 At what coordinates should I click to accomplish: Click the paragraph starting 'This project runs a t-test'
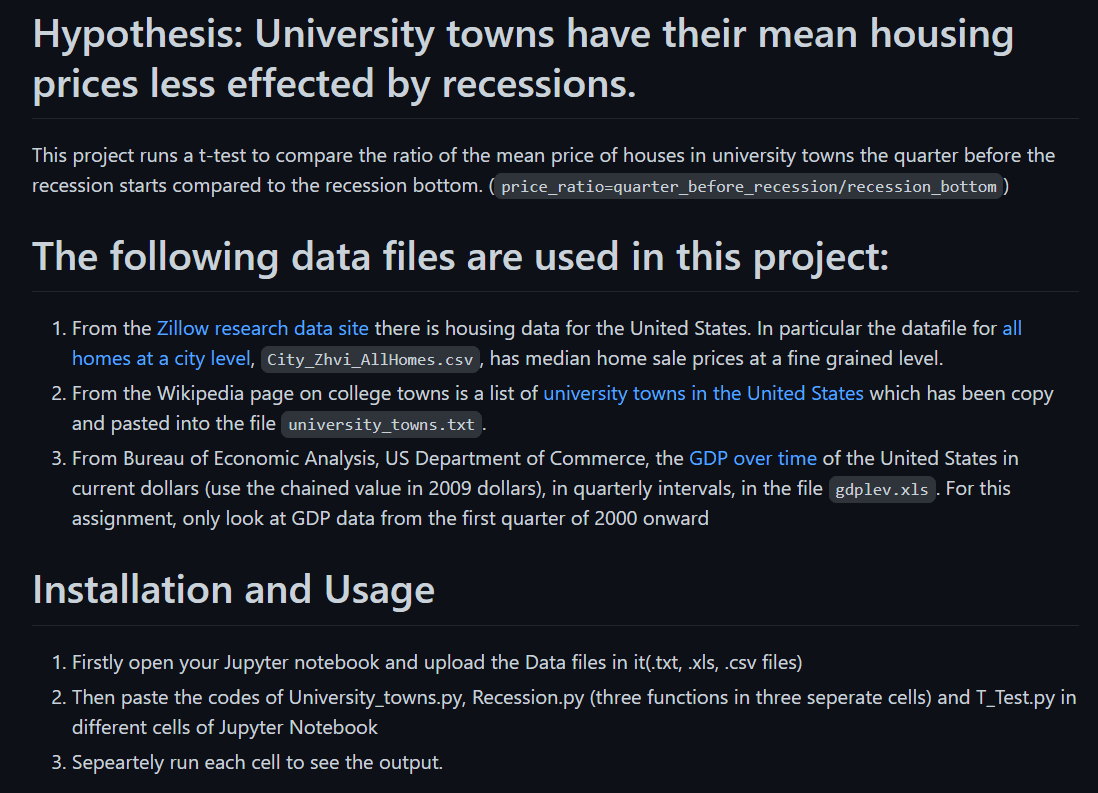pos(543,170)
